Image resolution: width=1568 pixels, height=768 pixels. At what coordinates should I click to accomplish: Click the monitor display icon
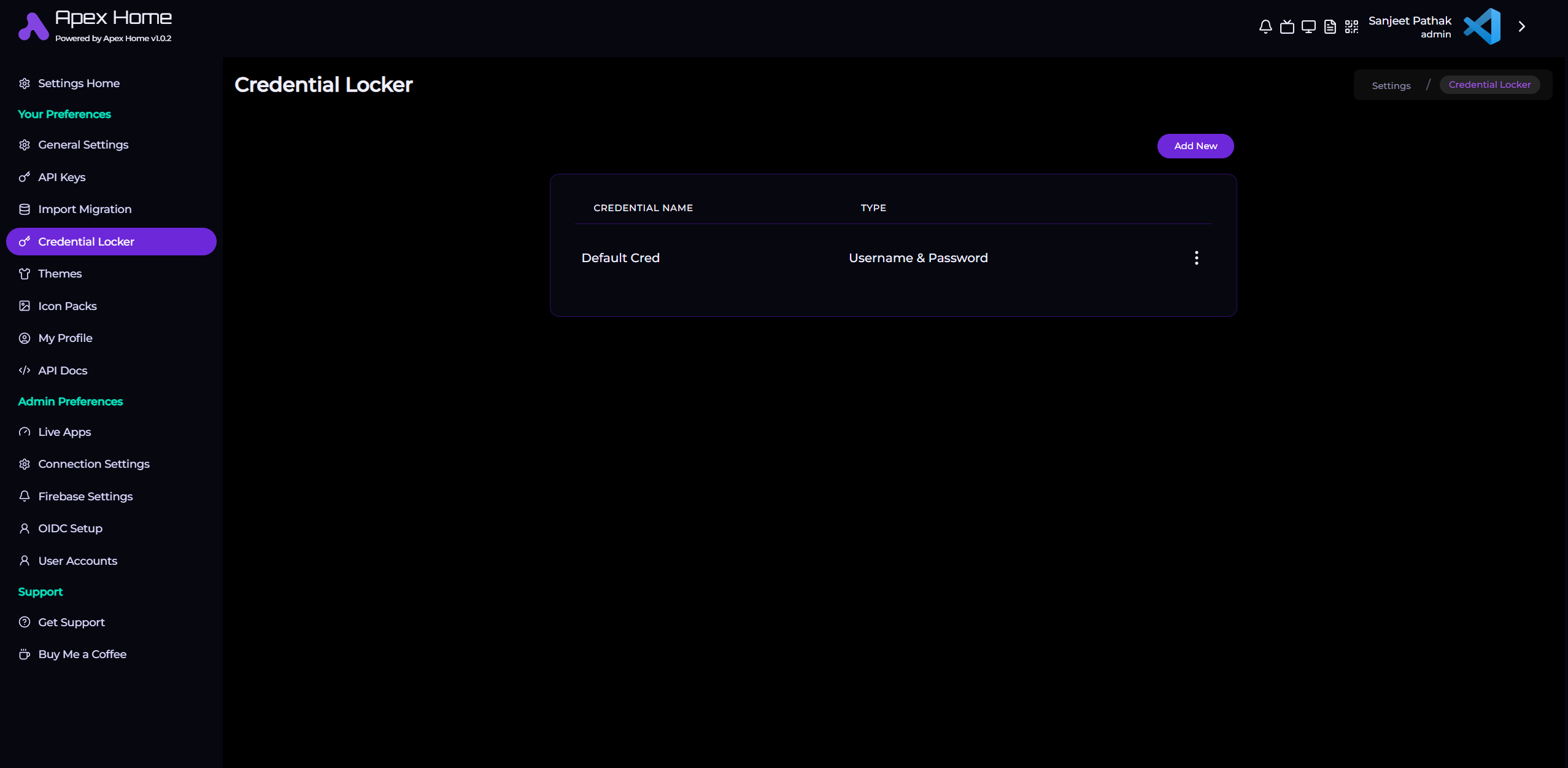click(x=1308, y=27)
